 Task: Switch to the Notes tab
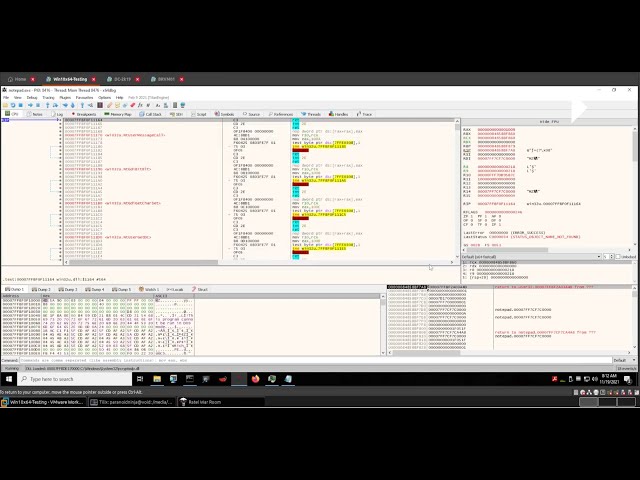35,114
